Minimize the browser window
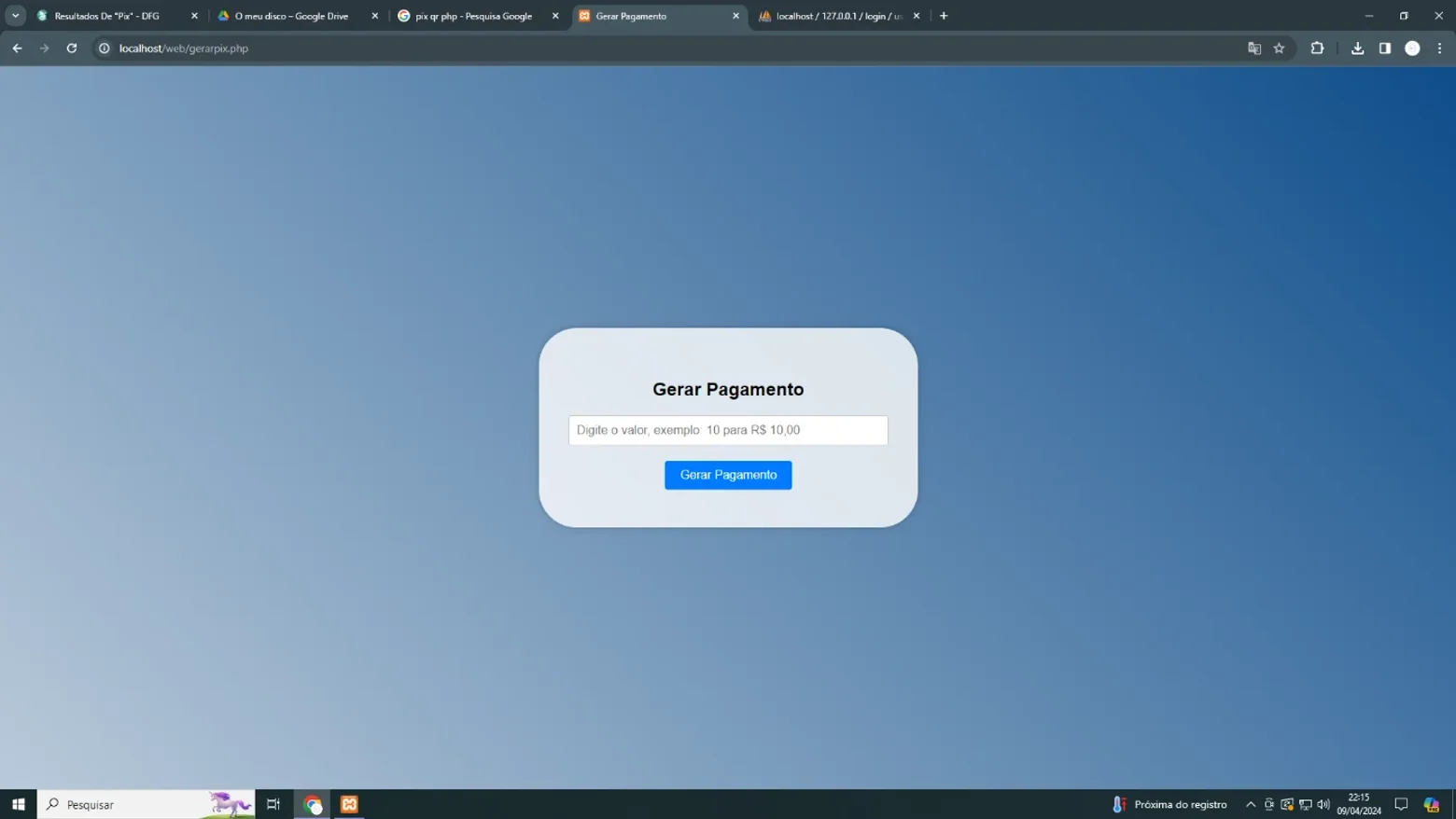This screenshot has height=819, width=1456. pos(1369,16)
